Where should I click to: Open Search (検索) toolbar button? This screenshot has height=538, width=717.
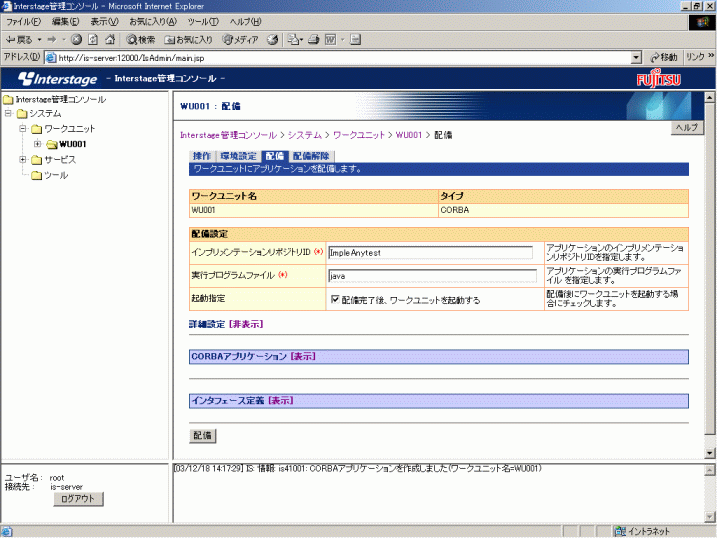coord(141,40)
